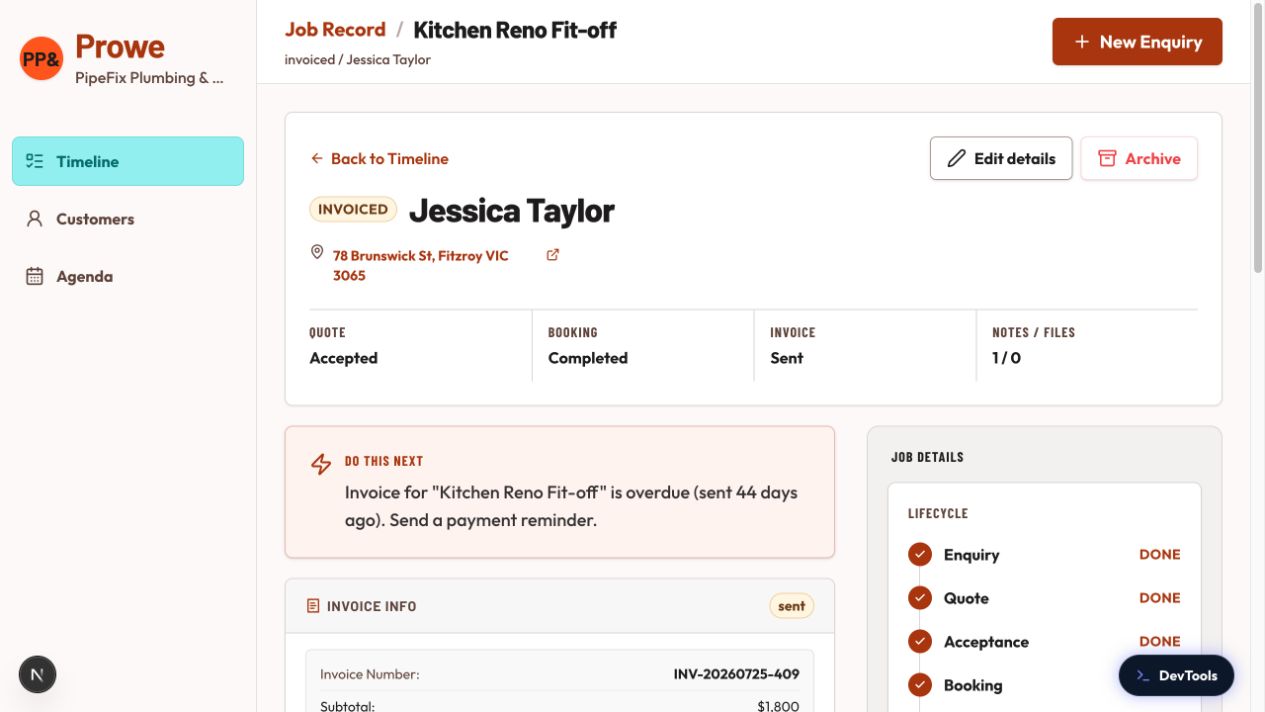Go Back to Timeline
This screenshot has height=712, width=1265.
[x=379, y=158]
